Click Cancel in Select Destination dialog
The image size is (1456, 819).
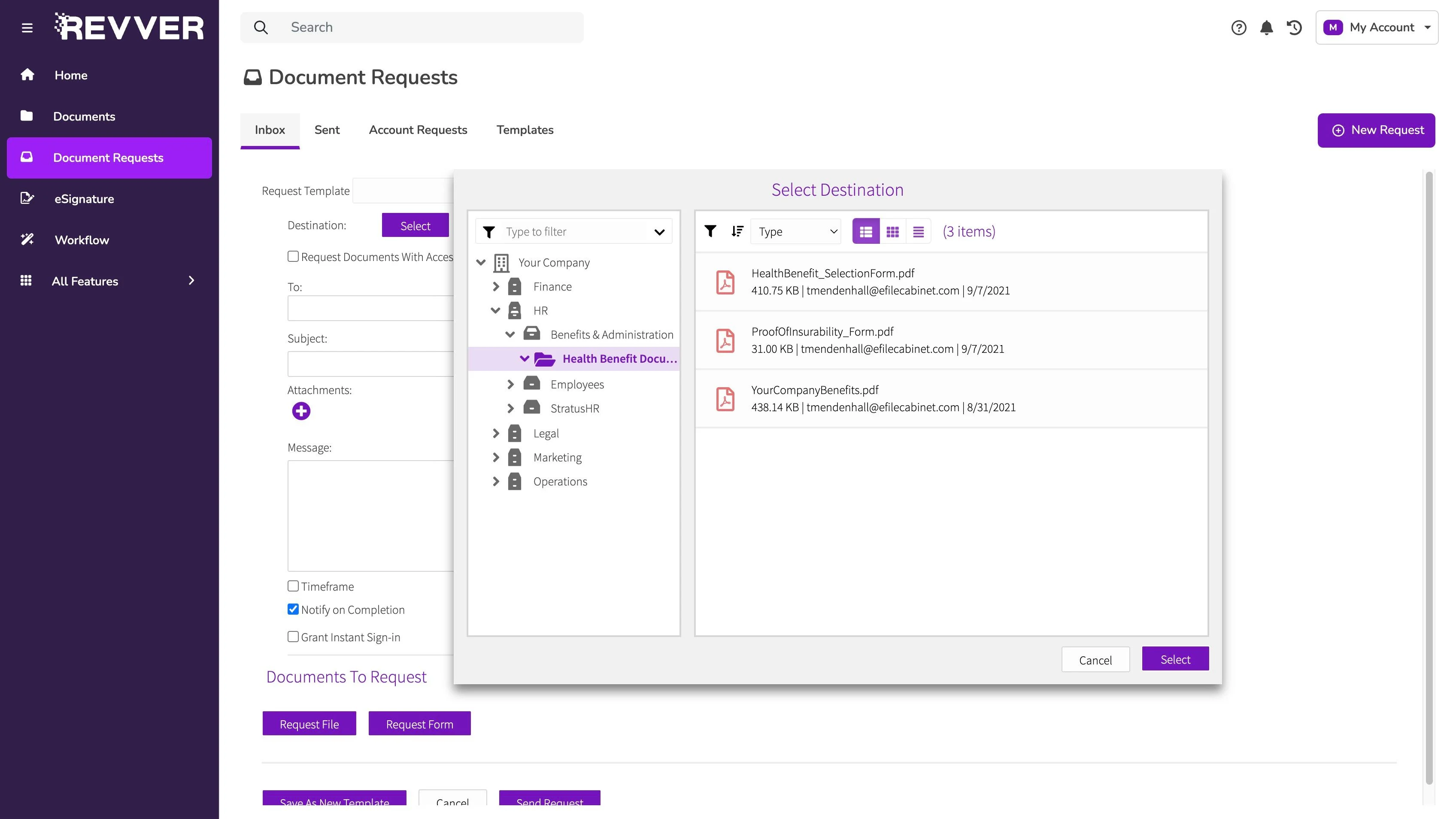pyautogui.click(x=1095, y=660)
